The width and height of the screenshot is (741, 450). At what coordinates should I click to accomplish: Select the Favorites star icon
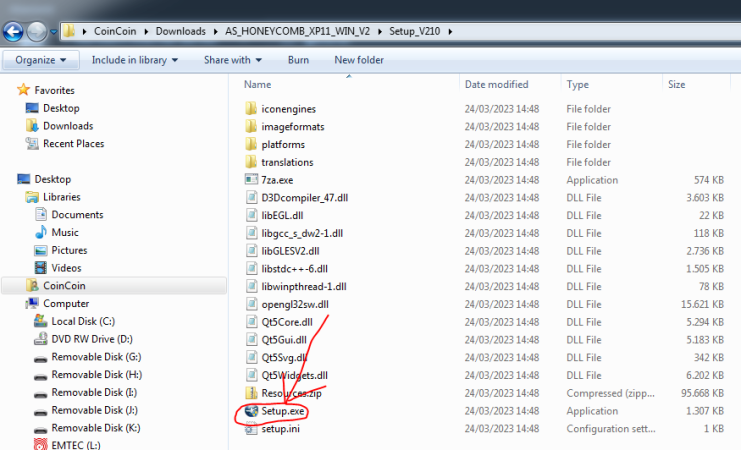[x=23, y=90]
